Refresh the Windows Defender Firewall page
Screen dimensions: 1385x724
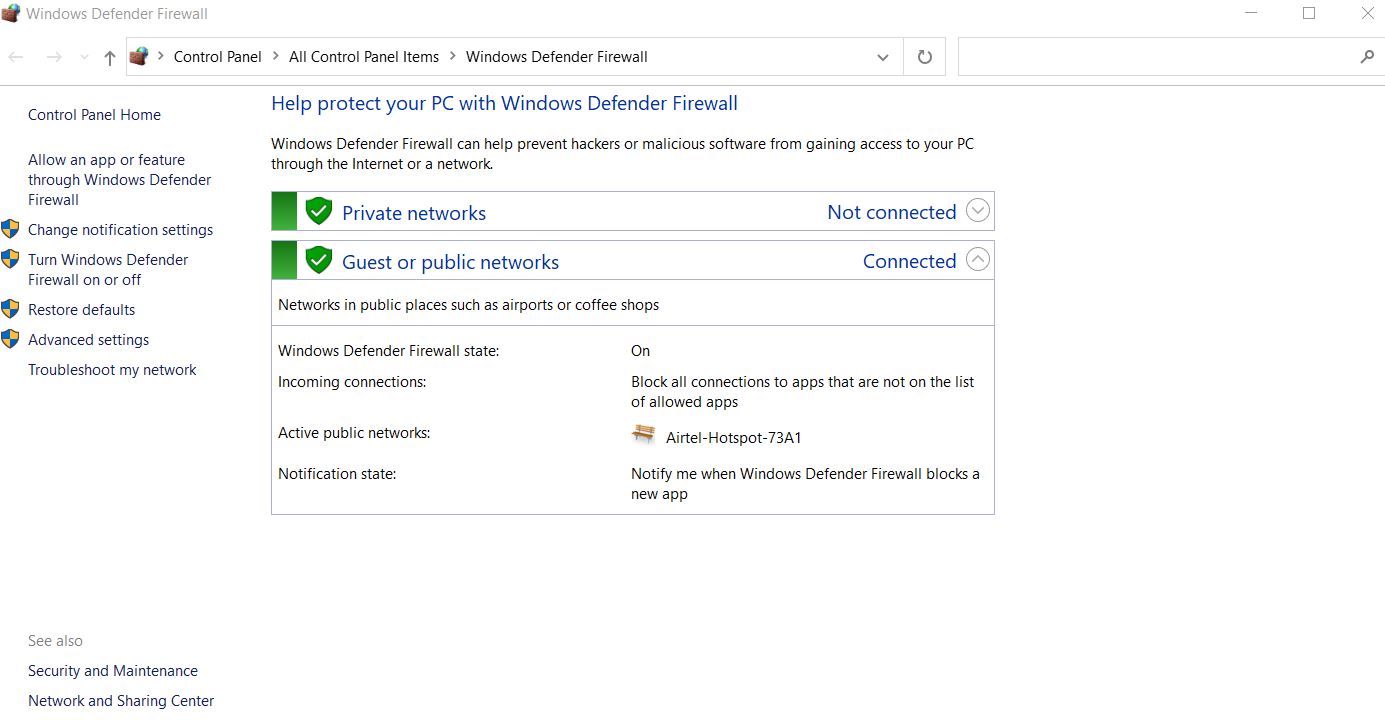[x=925, y=57]
